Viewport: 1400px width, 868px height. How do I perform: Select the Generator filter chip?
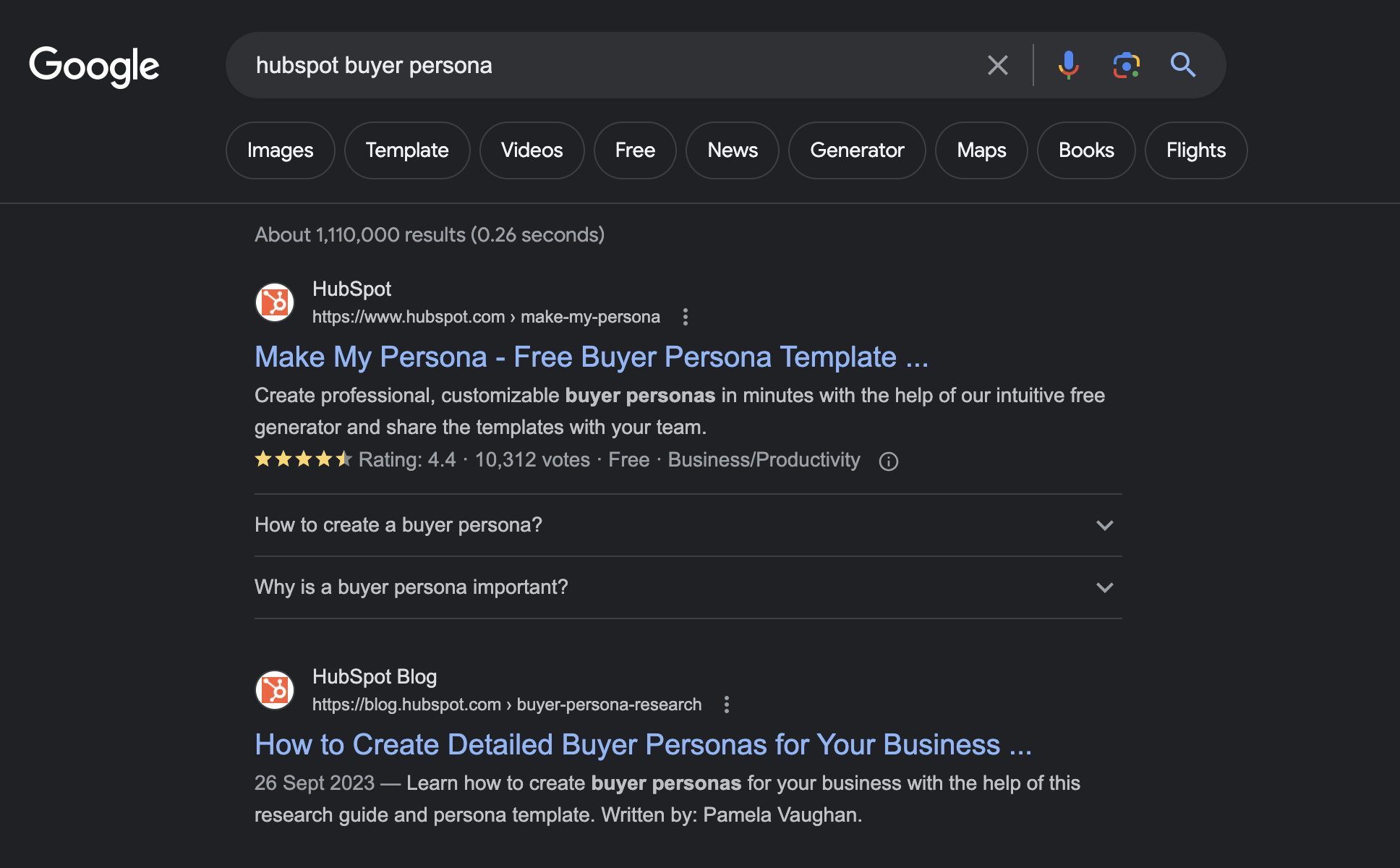pyautogui.click(x=857, y=150)
